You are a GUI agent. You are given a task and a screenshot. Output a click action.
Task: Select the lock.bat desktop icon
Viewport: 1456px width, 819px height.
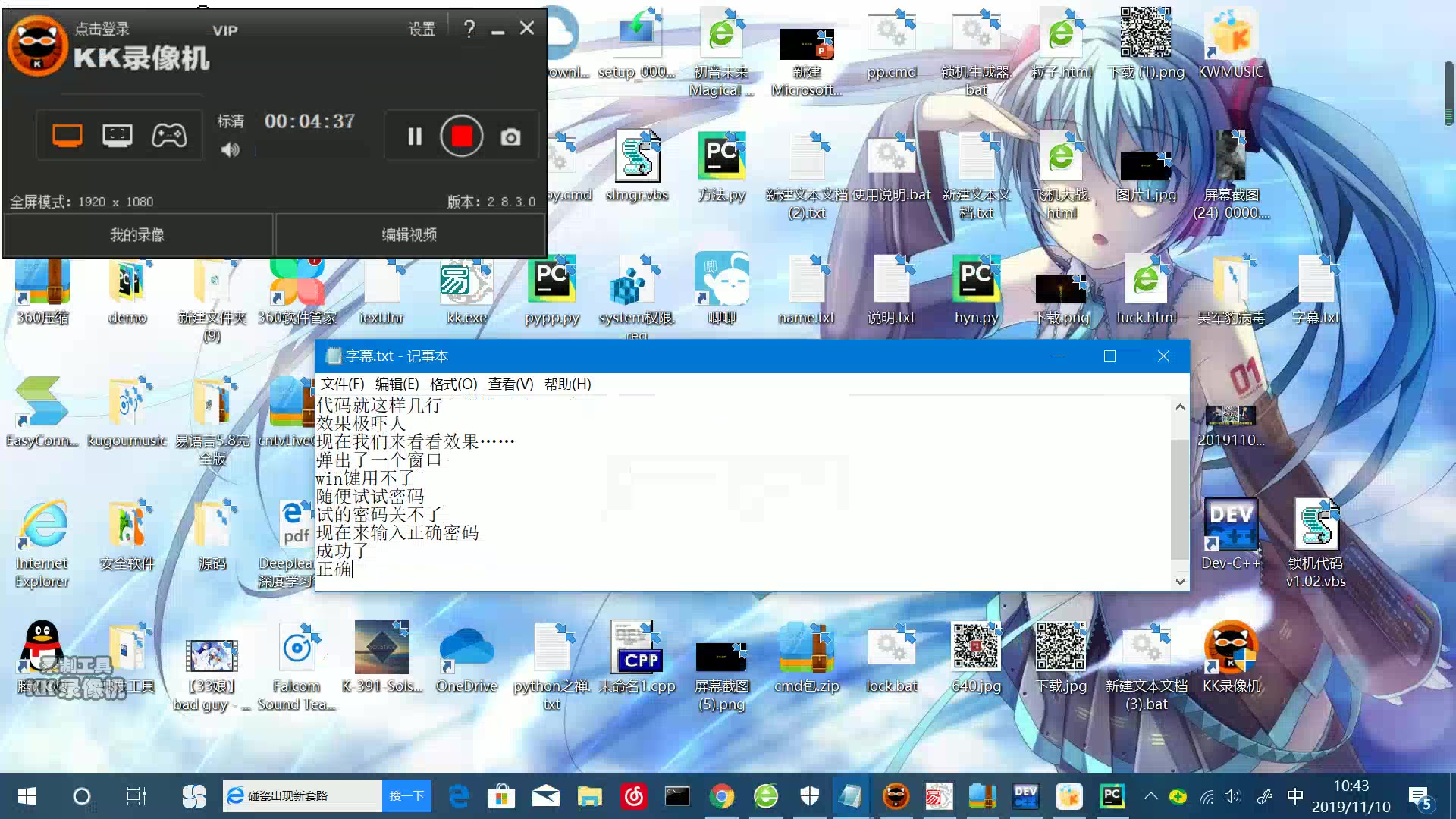coord(892,658)
